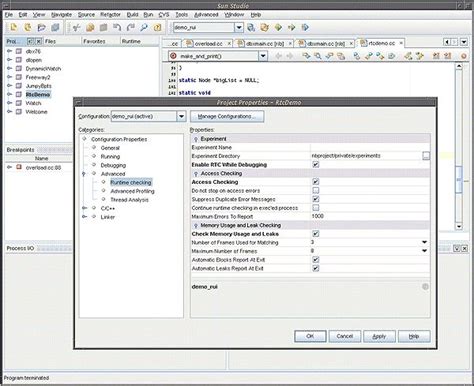Open the main toolbar demo_rui configuration dropdown
474x386 pixels.
coord(239,27)
